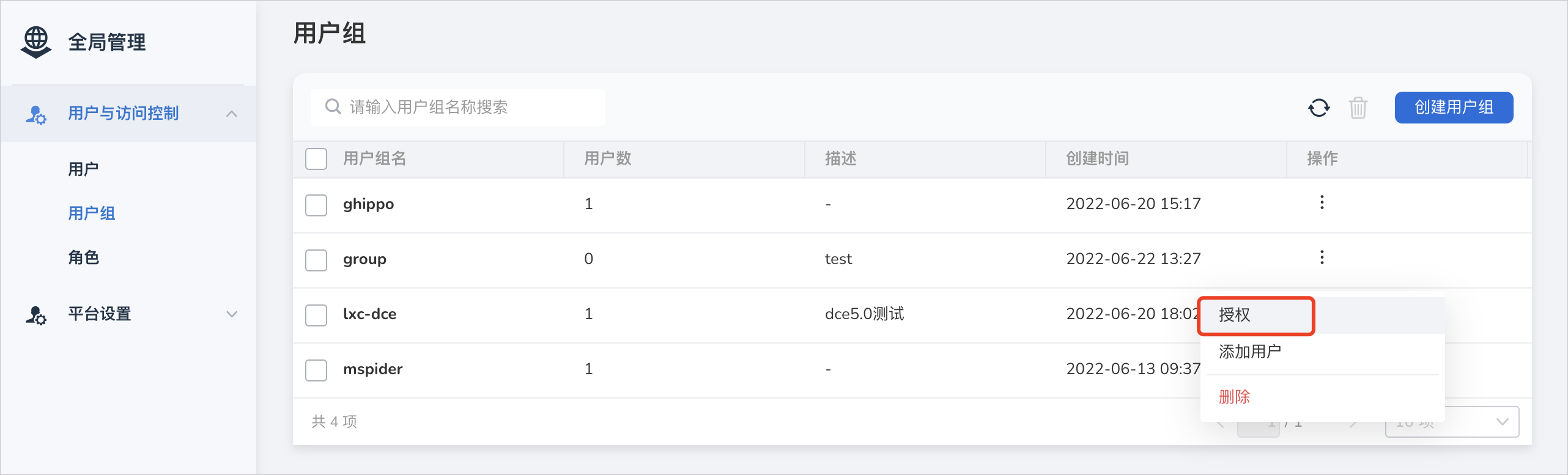Click the trash bulk delete icon
The image size is (1568, 475).
[x=1358, y=108]
